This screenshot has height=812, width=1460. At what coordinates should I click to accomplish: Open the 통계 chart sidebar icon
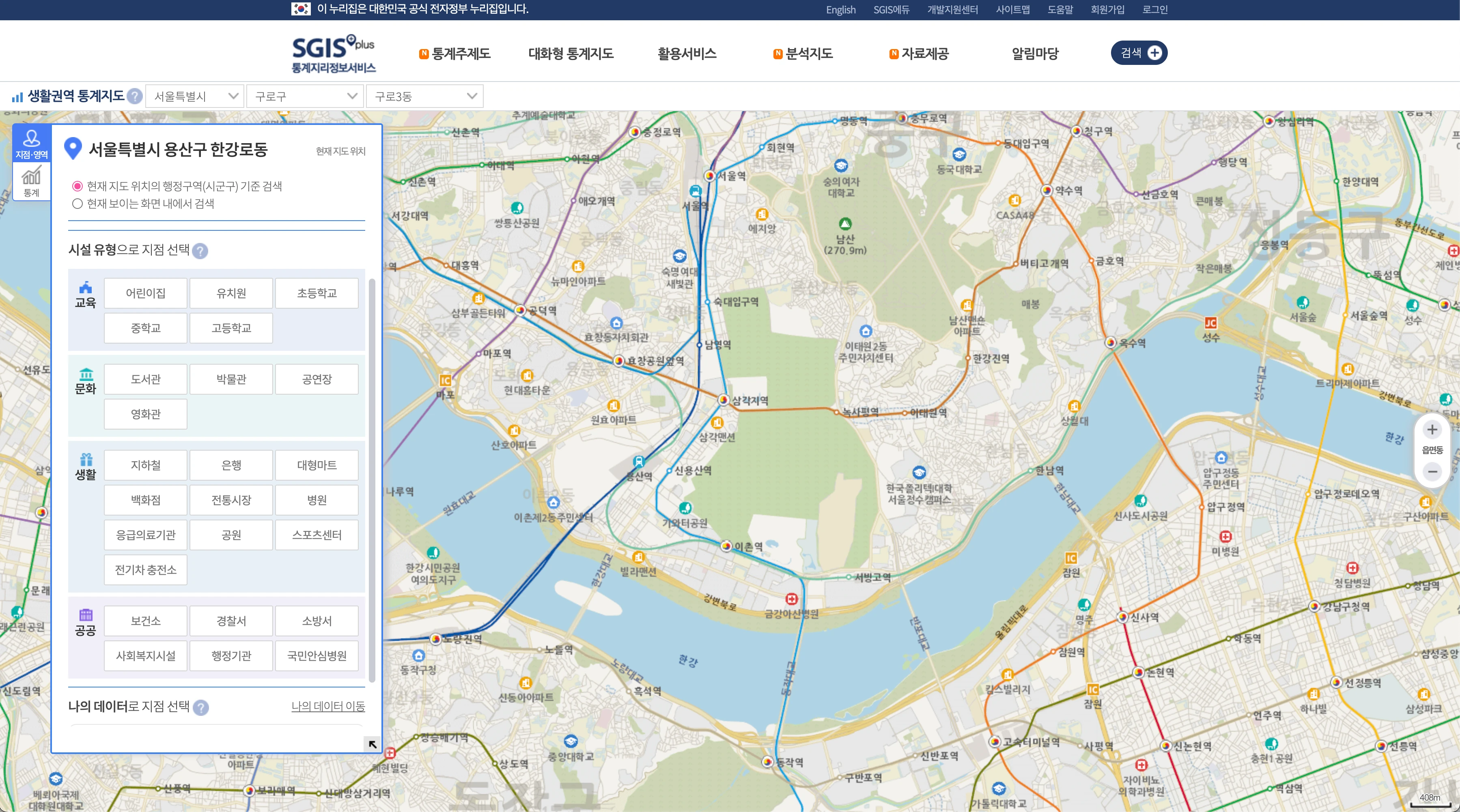pyautogui.click(x=32, y=181)
